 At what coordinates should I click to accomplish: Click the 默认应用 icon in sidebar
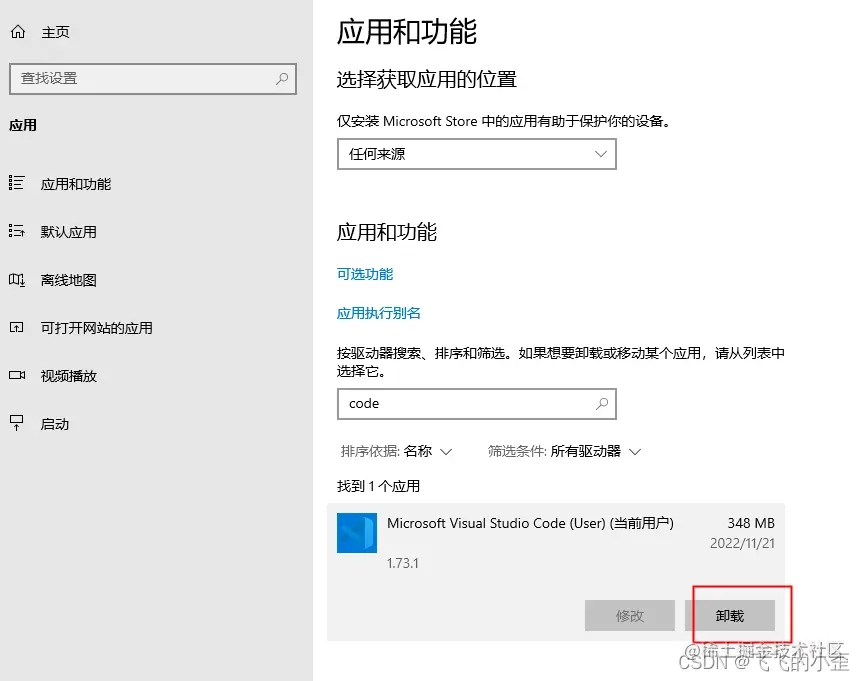click(x=17, y=231)
